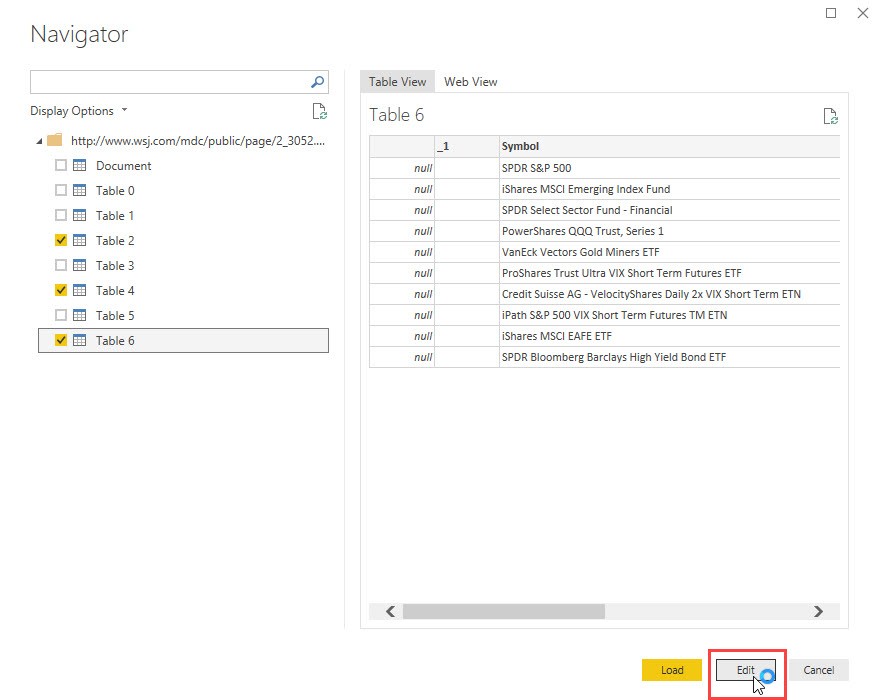879x700 pixels.
Task: Check the Table 3 checkbox
Action: click(x=61, y=265)
